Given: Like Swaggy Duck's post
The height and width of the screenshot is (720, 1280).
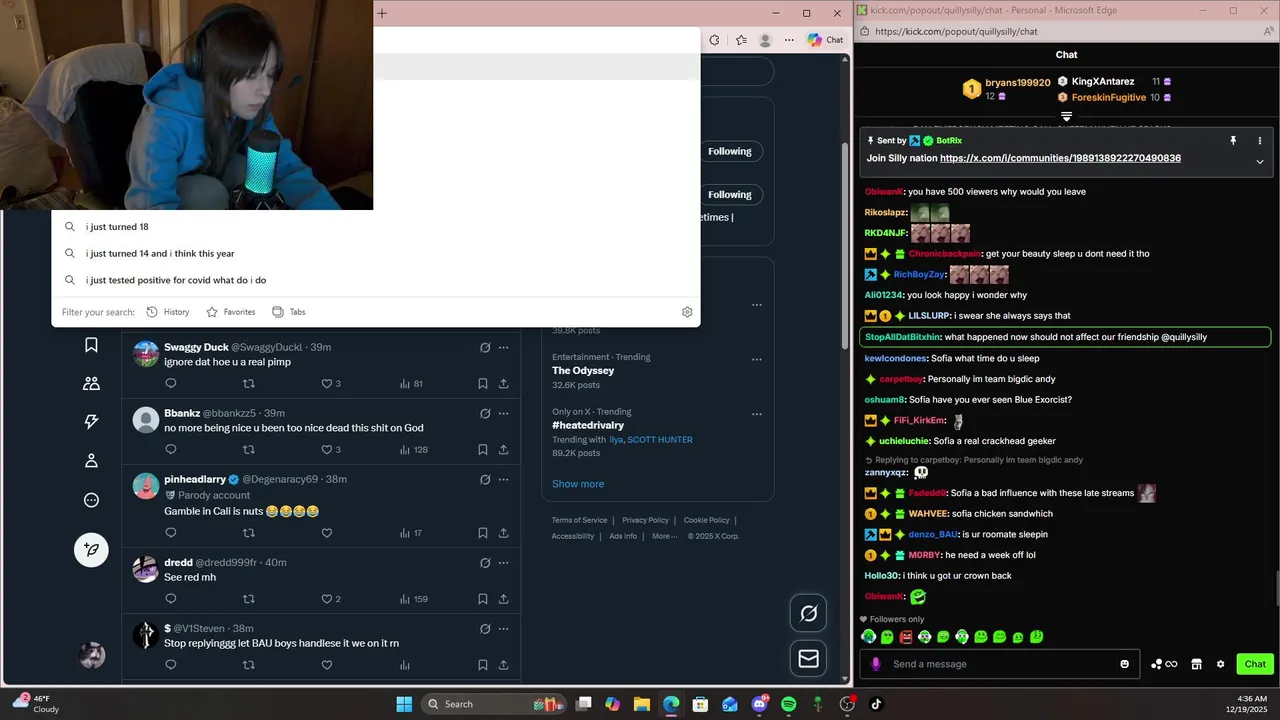Looking at the screenshot, I should (326, 383).
